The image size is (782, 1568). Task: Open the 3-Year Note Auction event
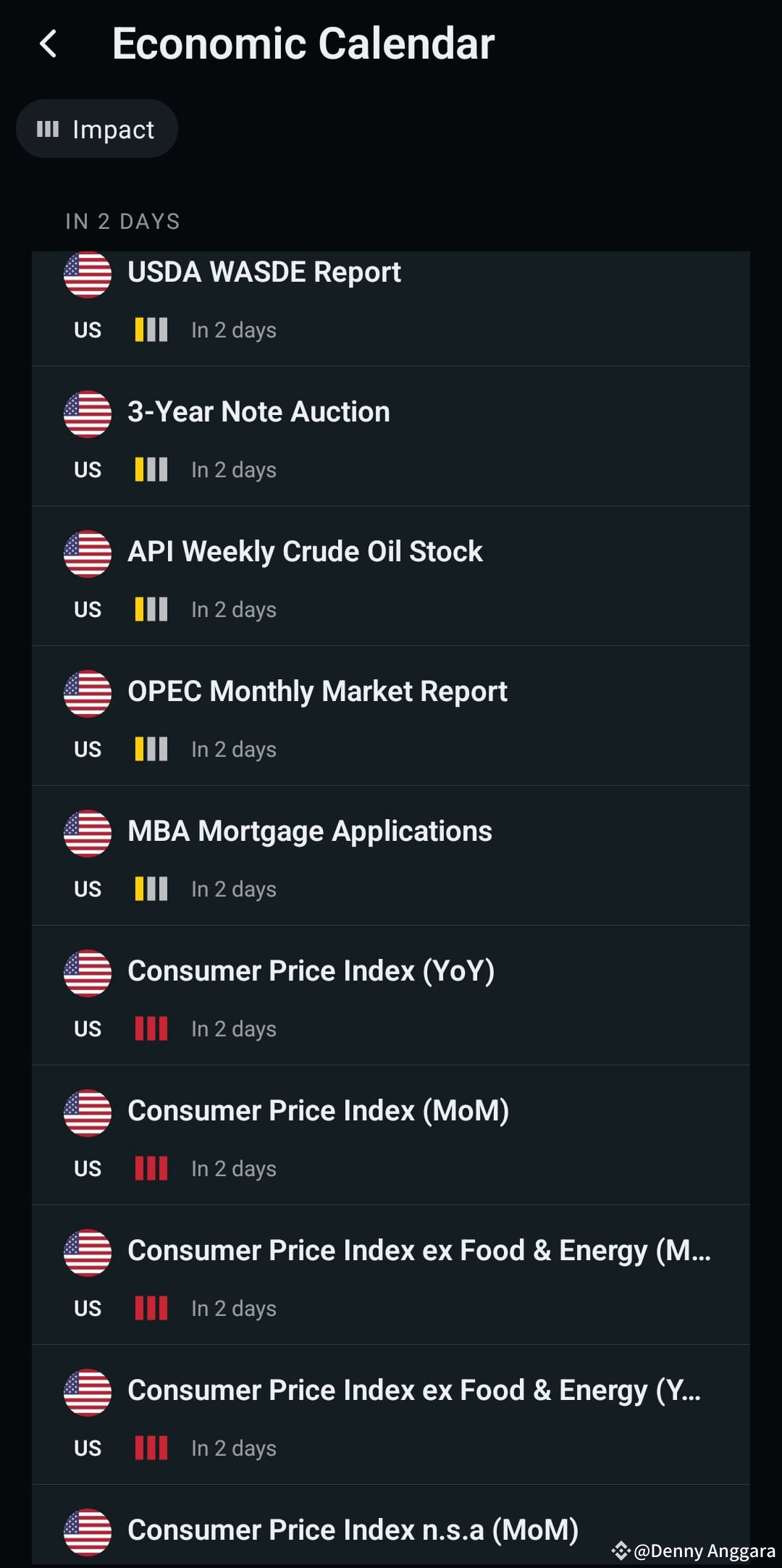pos(391,436)
